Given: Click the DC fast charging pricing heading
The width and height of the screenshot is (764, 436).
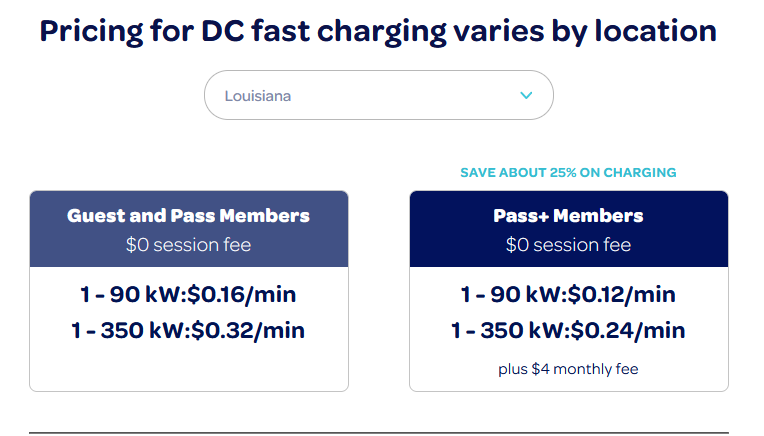Looking at the screenshot, I should coord(378,31).
